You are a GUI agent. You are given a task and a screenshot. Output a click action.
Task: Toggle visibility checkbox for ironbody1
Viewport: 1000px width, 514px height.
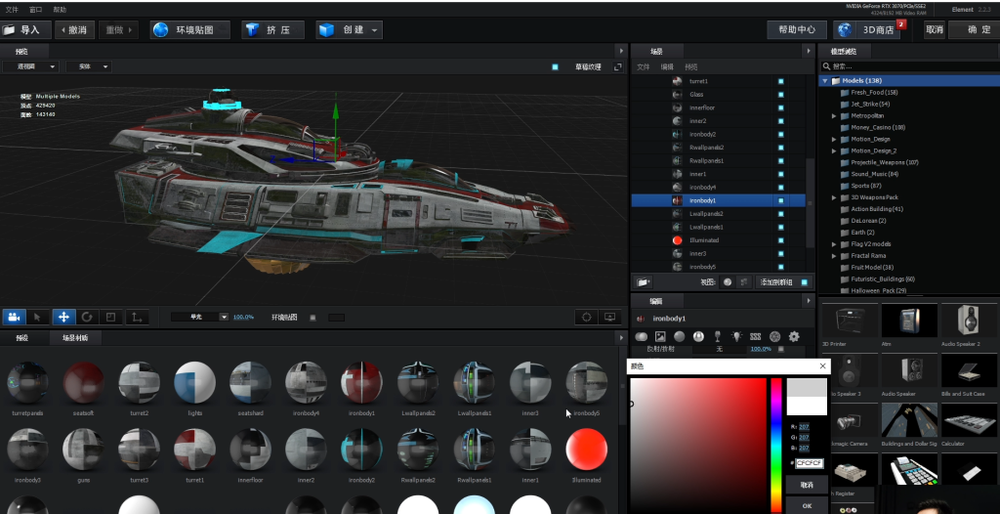[x=781, y=201]
